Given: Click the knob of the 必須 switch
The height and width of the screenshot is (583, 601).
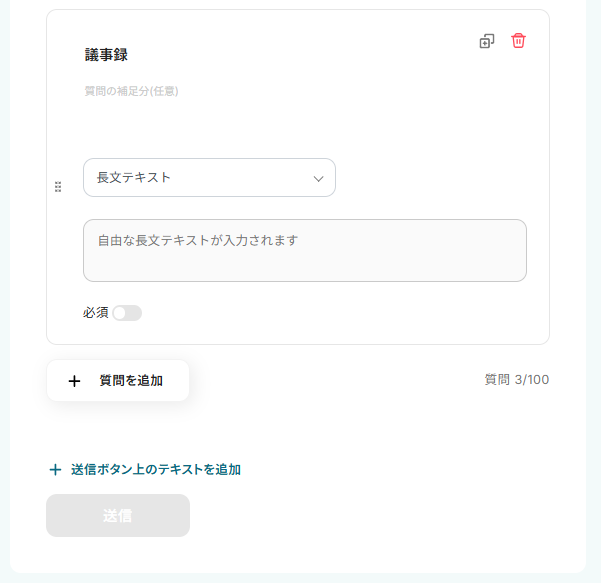Looking at the screenshot, I should point(120,313).
